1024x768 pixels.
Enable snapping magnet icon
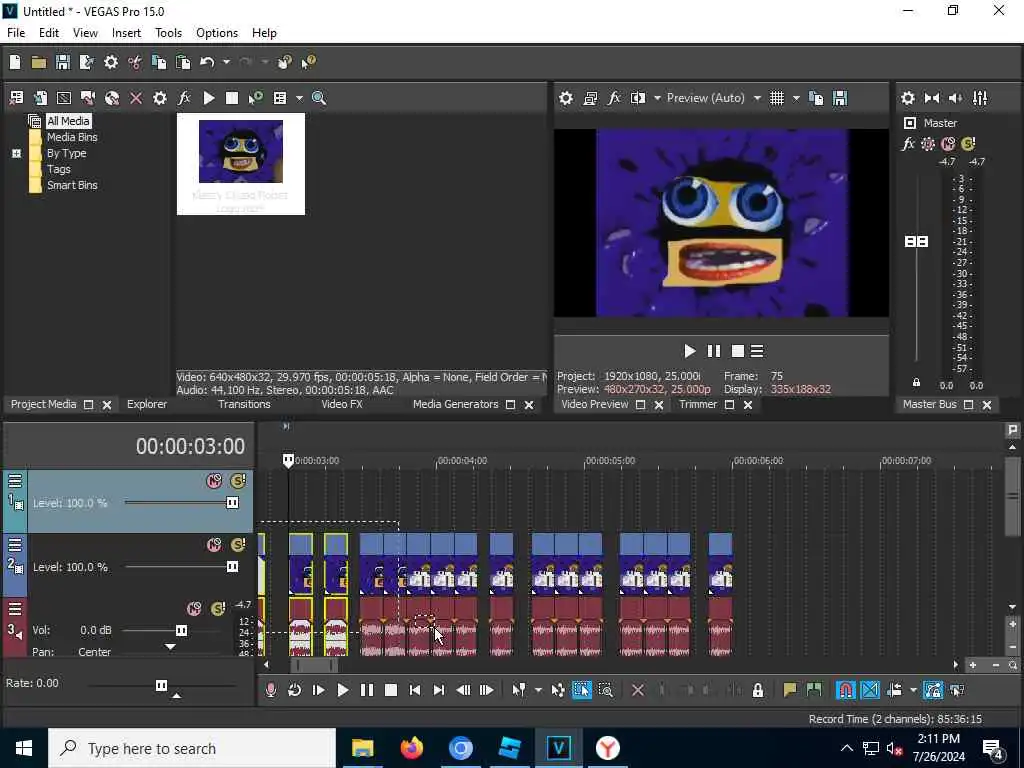pos(845,690)
